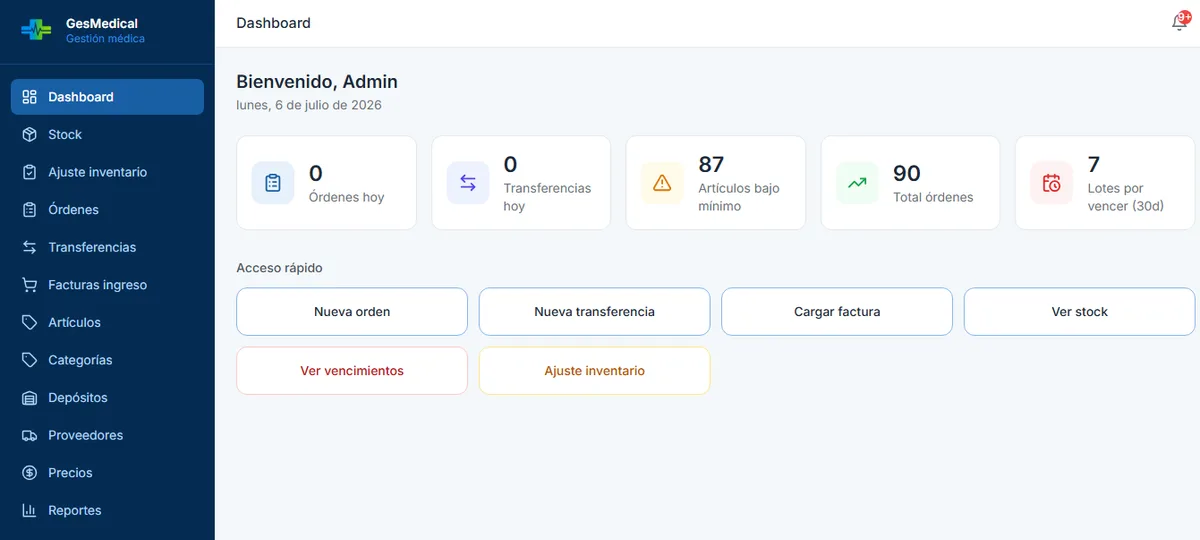Click the yellow Ajuste inventario quick-access button
Image resolution: width=1200 pixels, height=540 pixels.
click(x=594, y=371)
